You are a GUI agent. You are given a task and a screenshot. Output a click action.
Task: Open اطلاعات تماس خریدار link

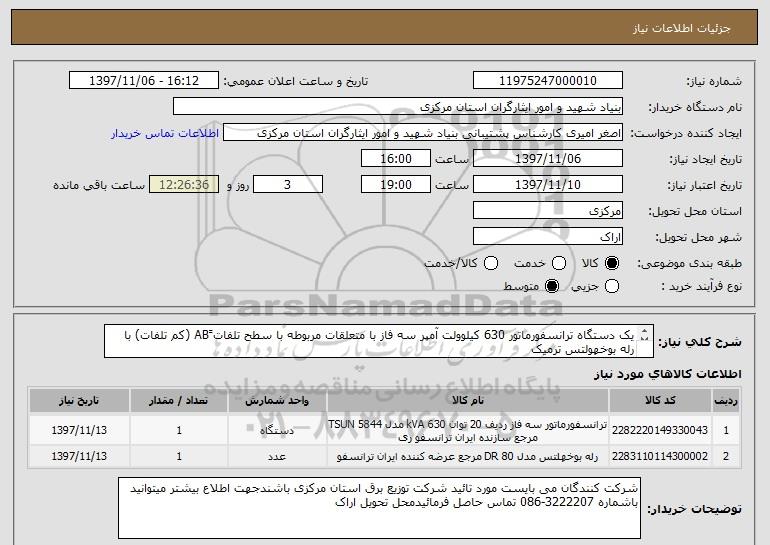click(165, 134)
